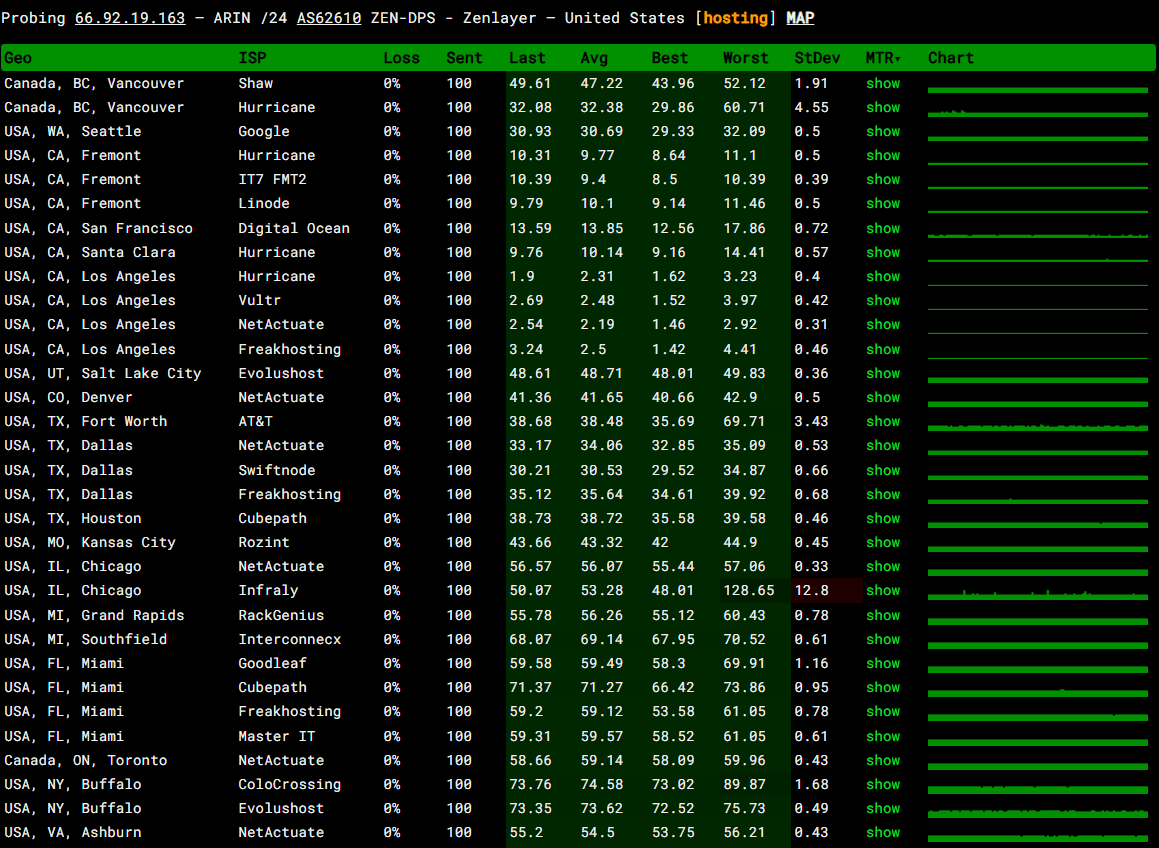Show MTR for Miami Goodleaf row
Screen dimensions: 1159x848
tap(883, 663)
